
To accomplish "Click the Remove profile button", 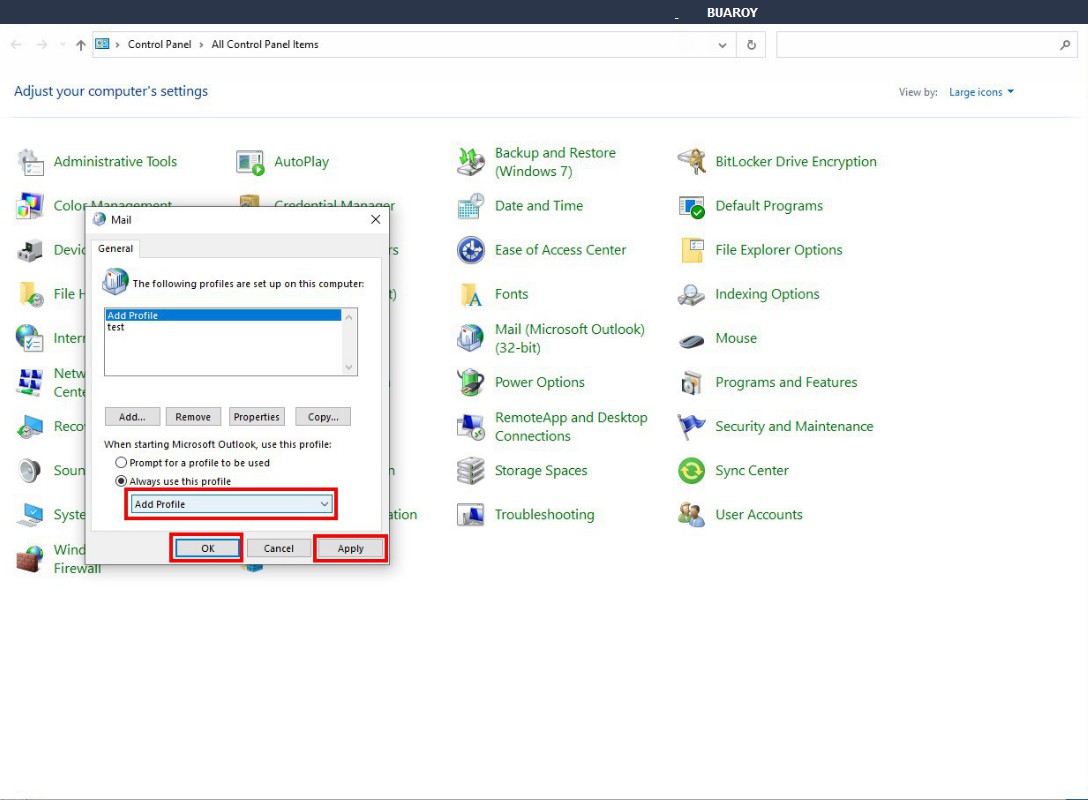I will point(193,417).
